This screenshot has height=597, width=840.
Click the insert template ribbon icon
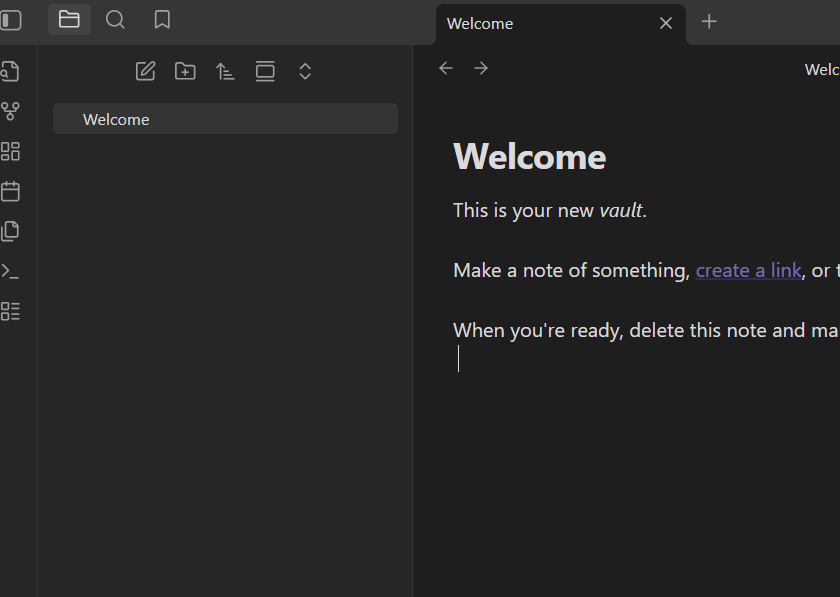click(x=10, y=231)
